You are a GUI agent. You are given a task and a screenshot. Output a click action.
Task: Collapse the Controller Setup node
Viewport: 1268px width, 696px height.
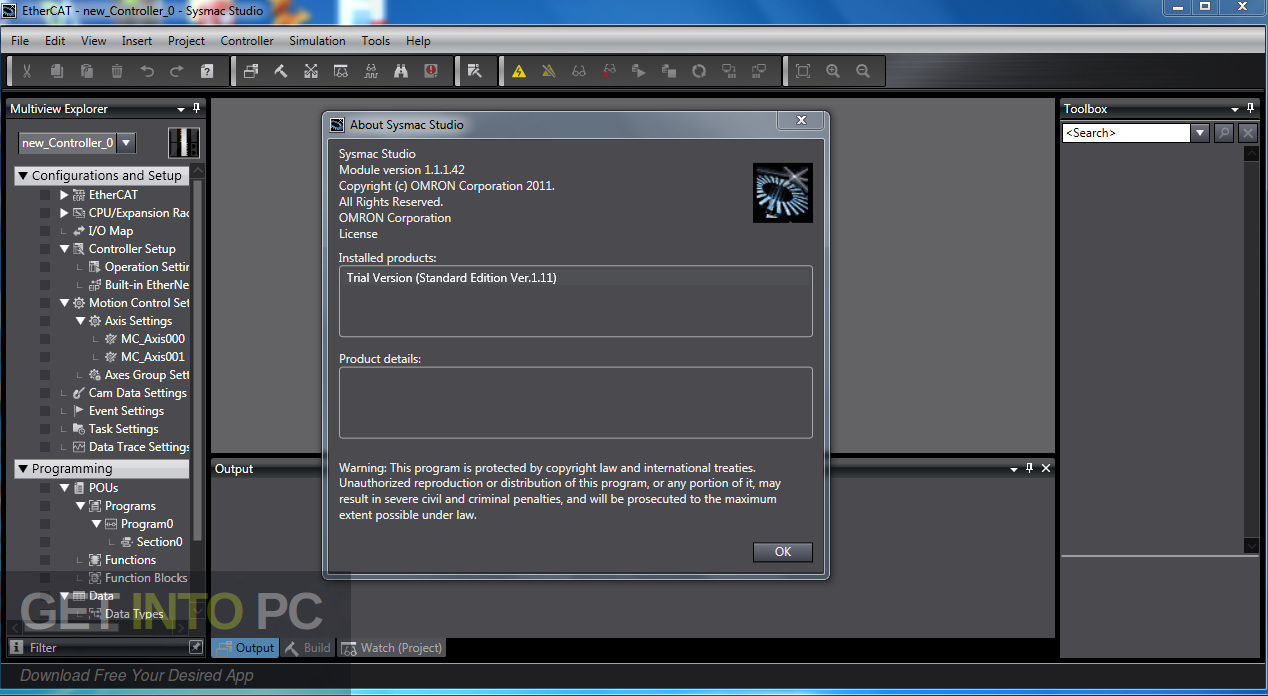[x=64, y=249]
